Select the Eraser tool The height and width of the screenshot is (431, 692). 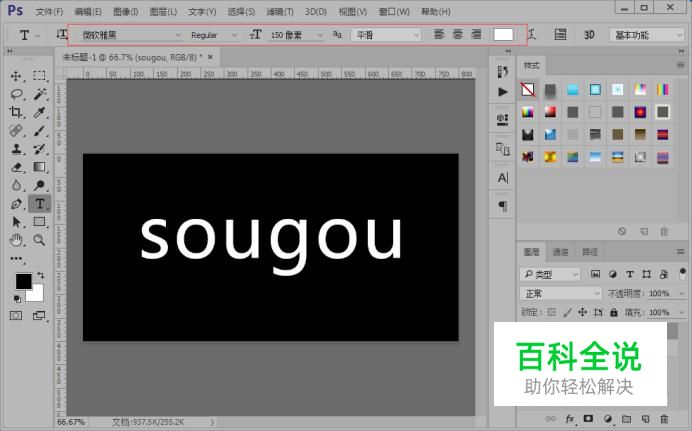click(x=16, y=167)
